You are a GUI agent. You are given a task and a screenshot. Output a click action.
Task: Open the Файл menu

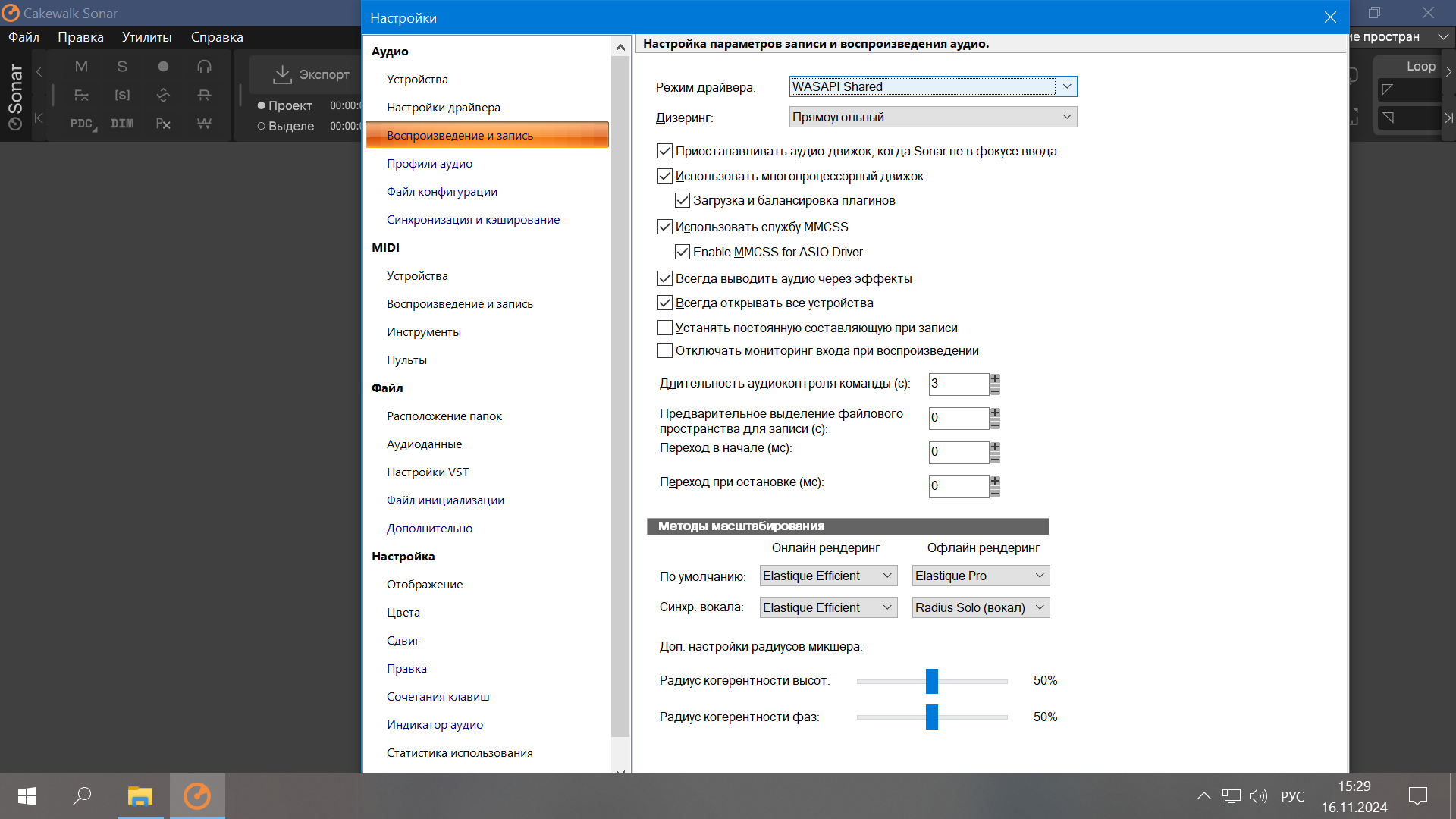pos(24,37)
